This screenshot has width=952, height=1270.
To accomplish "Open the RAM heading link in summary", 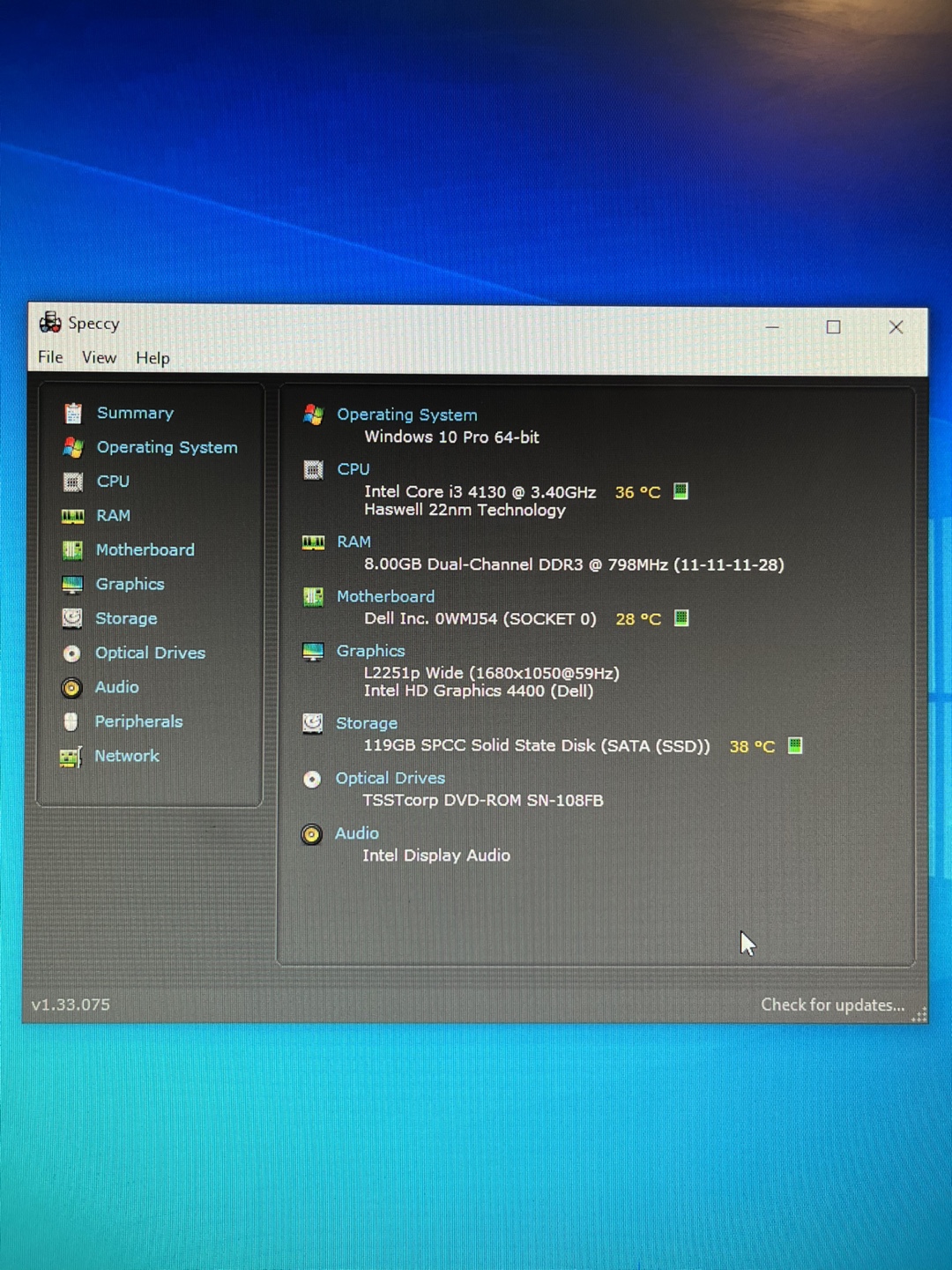I will [353, 542].
